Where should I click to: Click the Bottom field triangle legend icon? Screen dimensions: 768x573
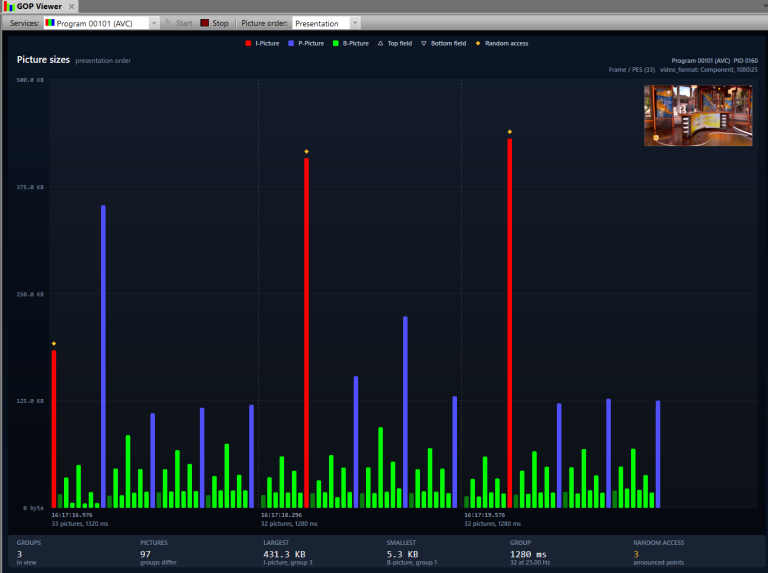(424, 44)
